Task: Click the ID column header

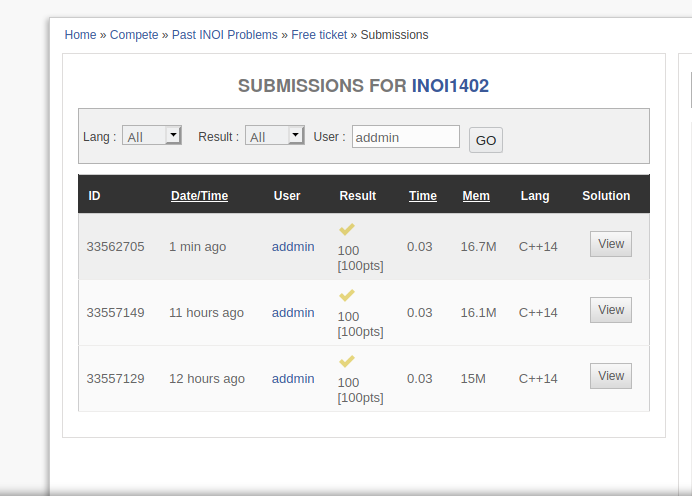Action: 94,195
